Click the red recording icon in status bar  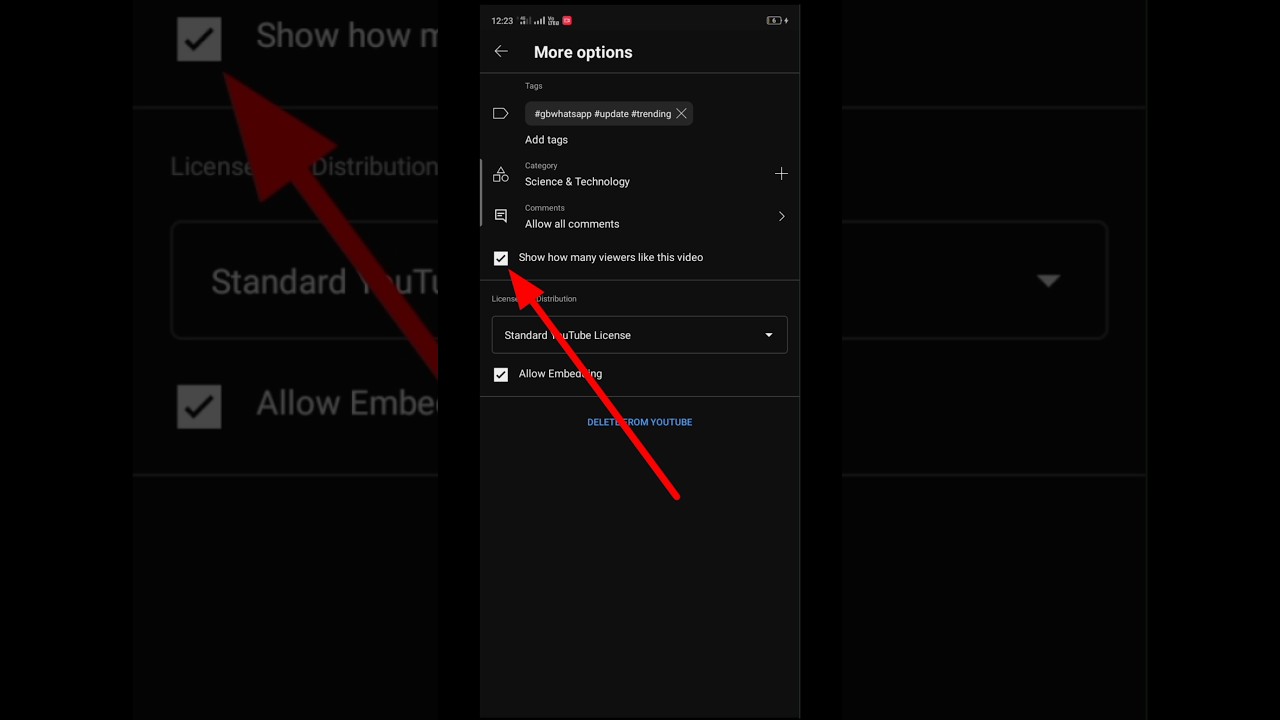[x=567, y=20]
